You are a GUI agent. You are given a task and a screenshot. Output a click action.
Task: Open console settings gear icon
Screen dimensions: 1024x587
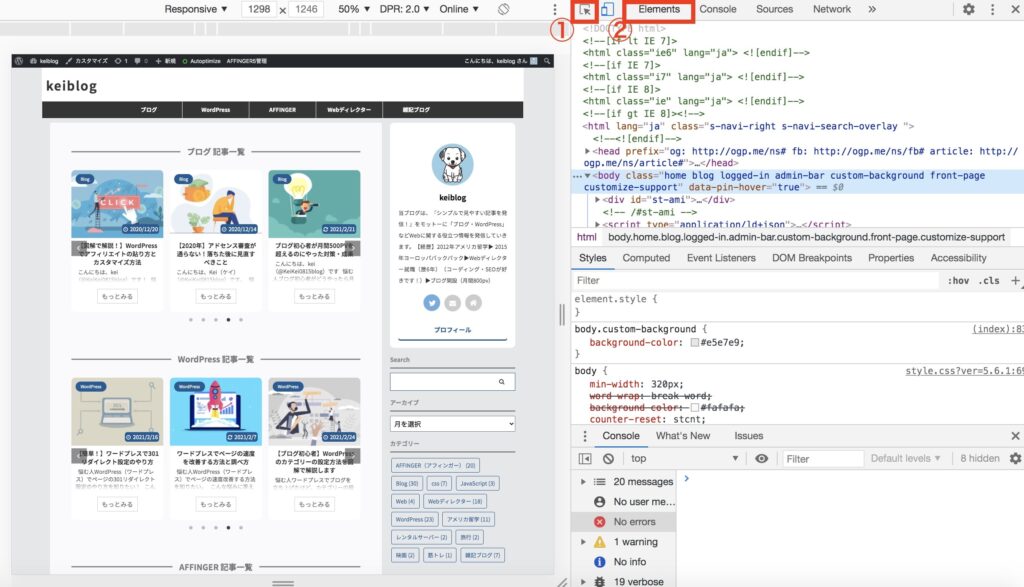point(1015,458)
